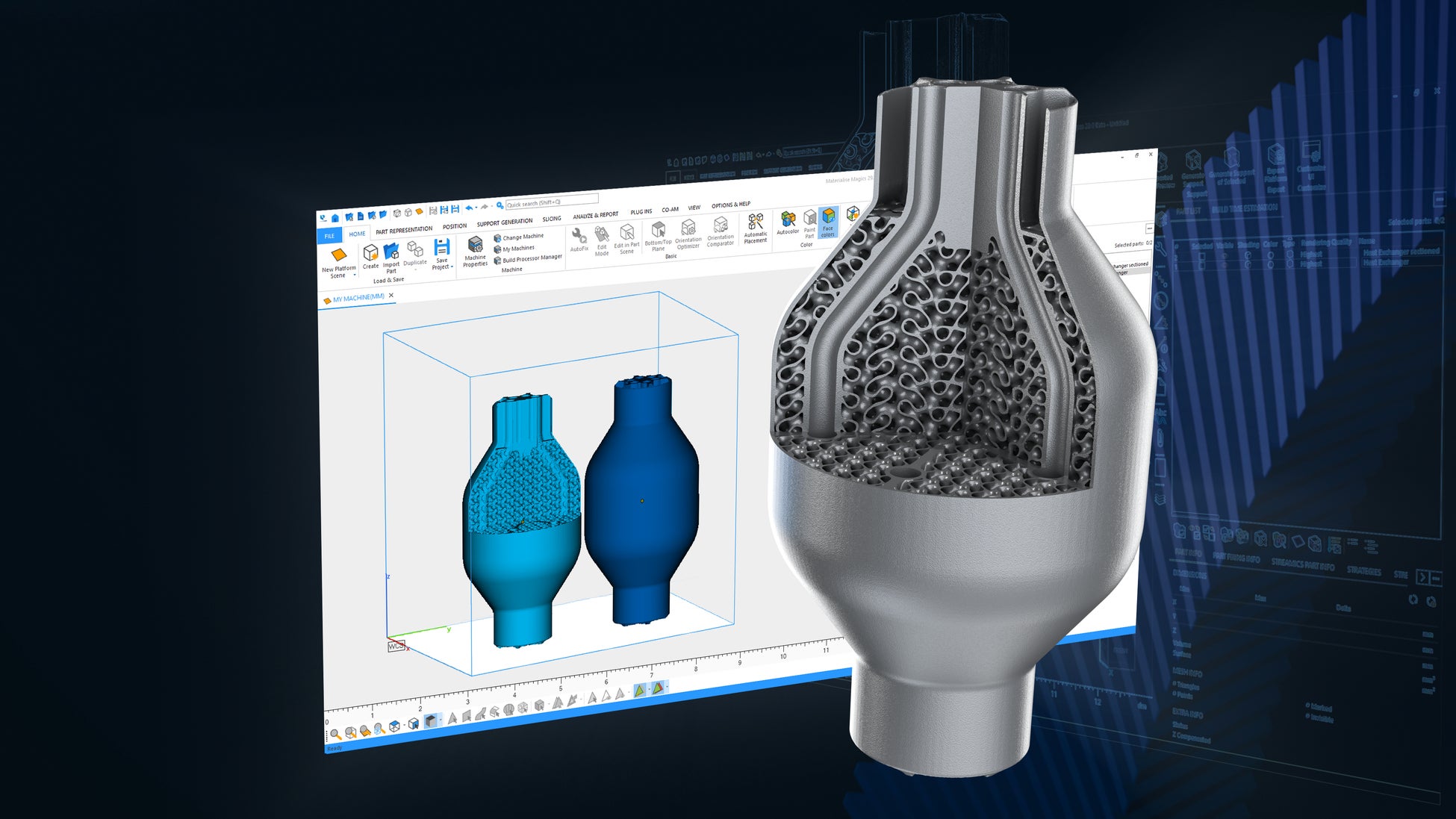1456x819 pixels.
Task: Switch to the Support Generation tab
Action: [x=504, y=222]
